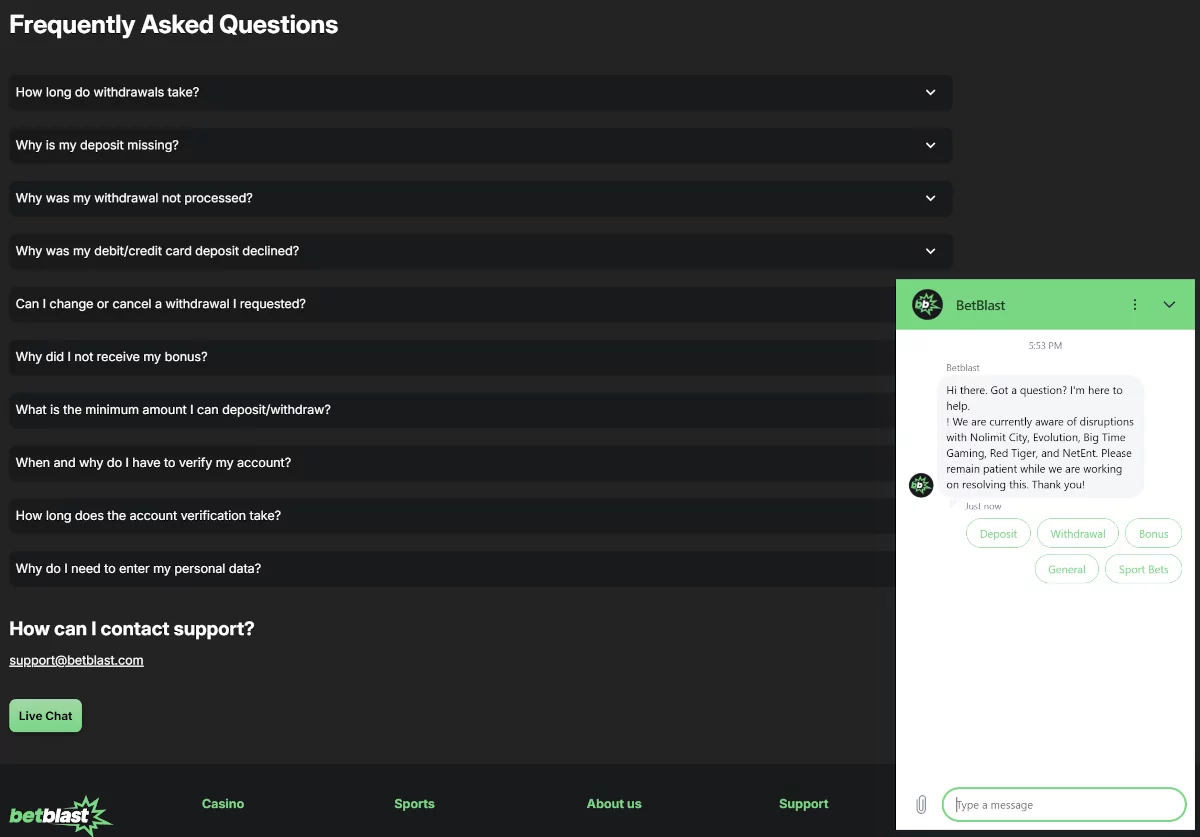Click the betblast logo in the footer
The image size is (1200, 837).
pyautogui.click(x=61, y=815)
